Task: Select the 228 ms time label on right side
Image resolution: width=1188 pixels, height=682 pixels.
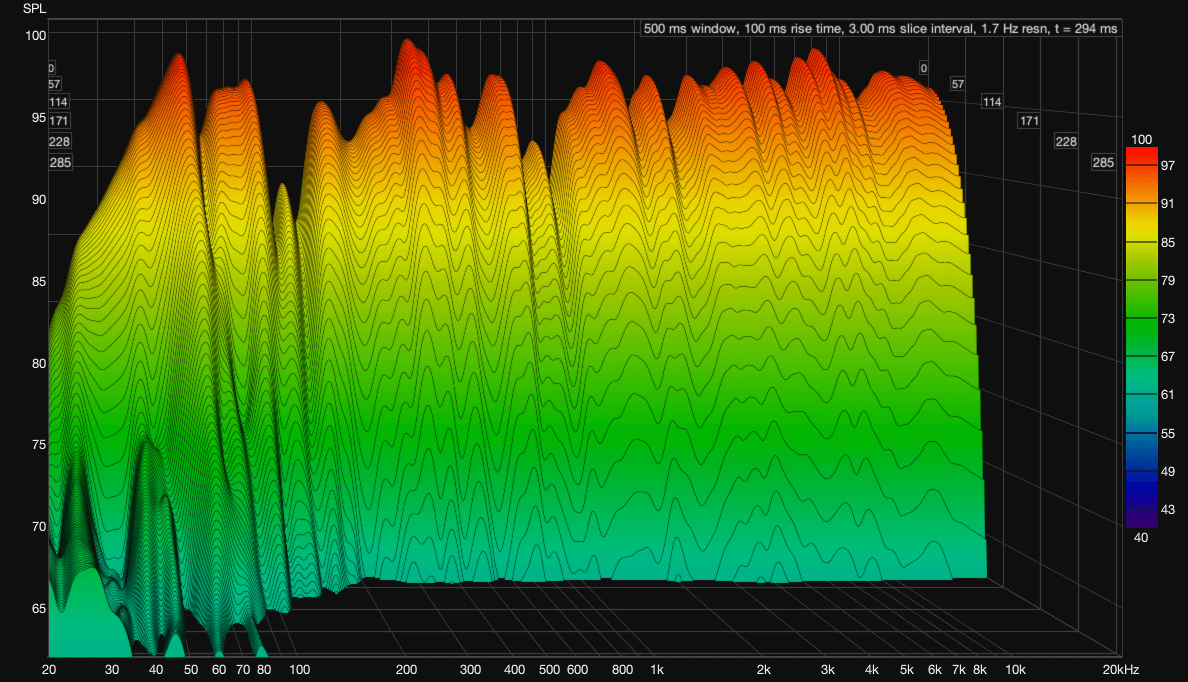Action: tap(1066, 142)
